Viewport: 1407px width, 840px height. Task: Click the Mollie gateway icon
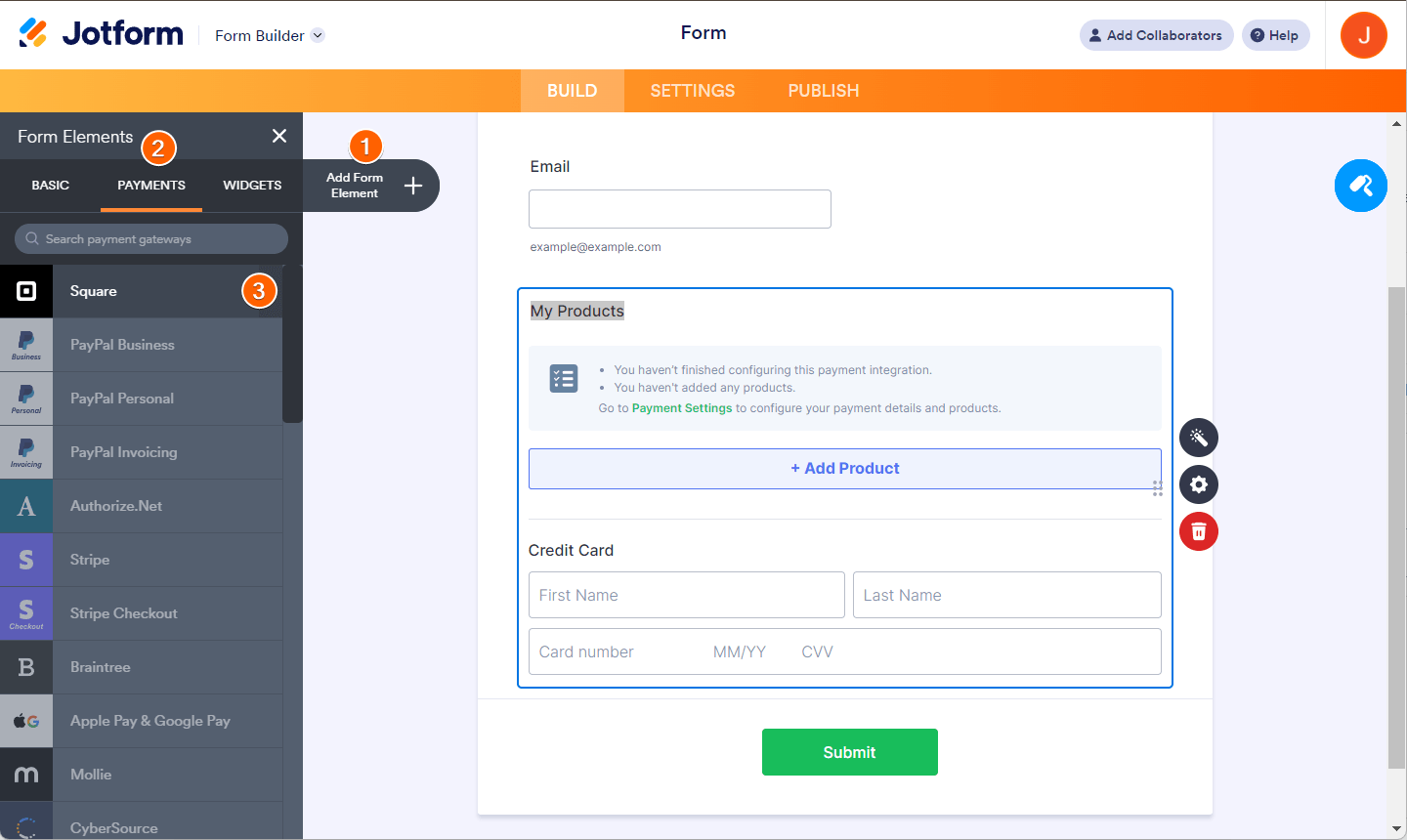tap(26, 775)
